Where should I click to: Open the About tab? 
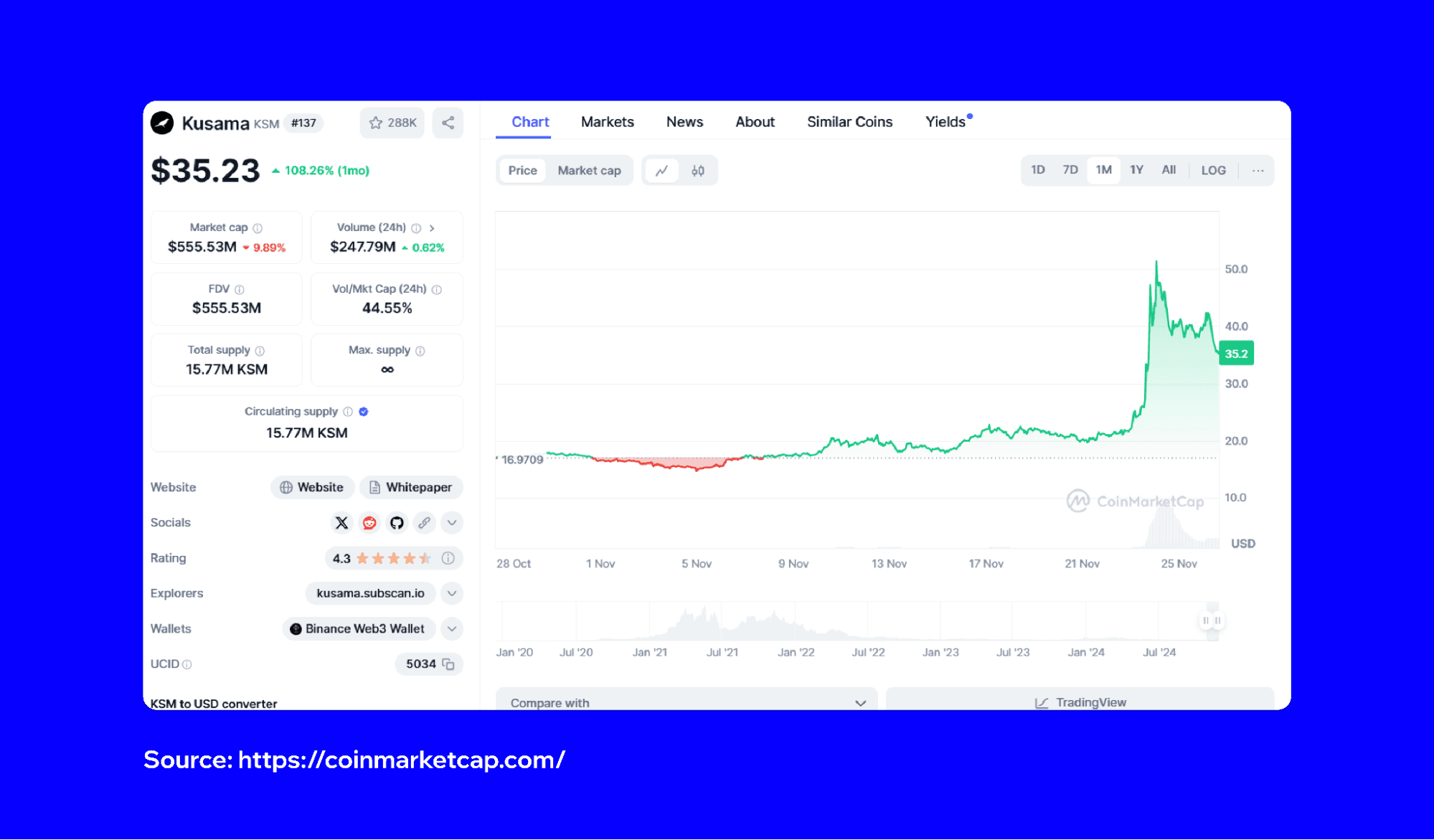(755, 122)
